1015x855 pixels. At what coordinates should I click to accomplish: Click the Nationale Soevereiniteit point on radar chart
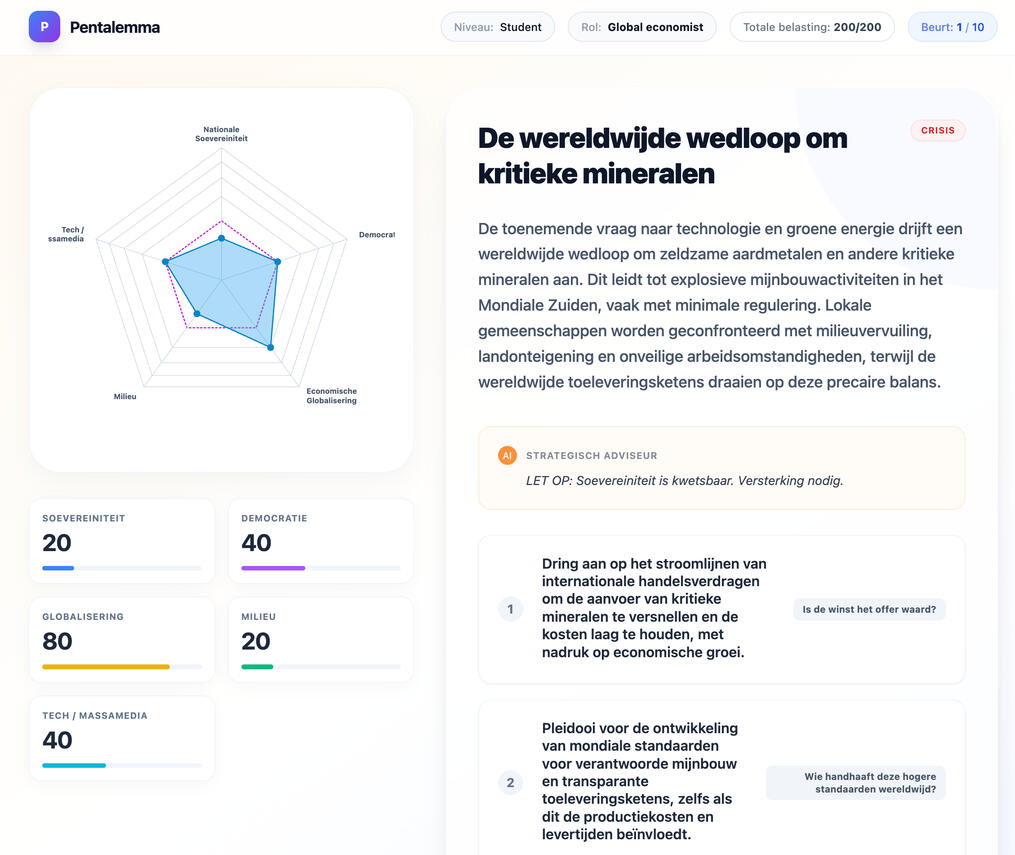click(222, 238)
